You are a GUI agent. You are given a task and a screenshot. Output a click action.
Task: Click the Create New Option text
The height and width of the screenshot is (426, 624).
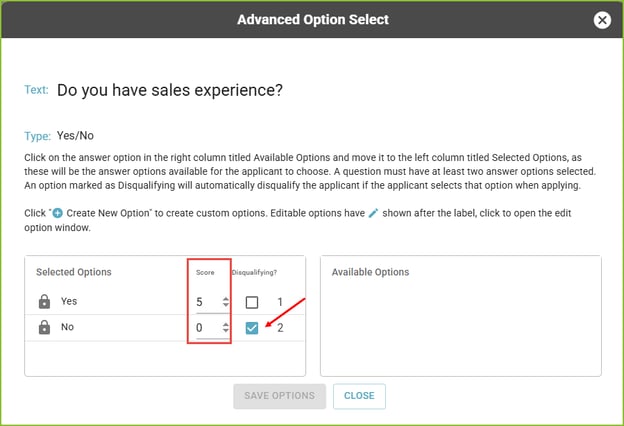(111, 214)
